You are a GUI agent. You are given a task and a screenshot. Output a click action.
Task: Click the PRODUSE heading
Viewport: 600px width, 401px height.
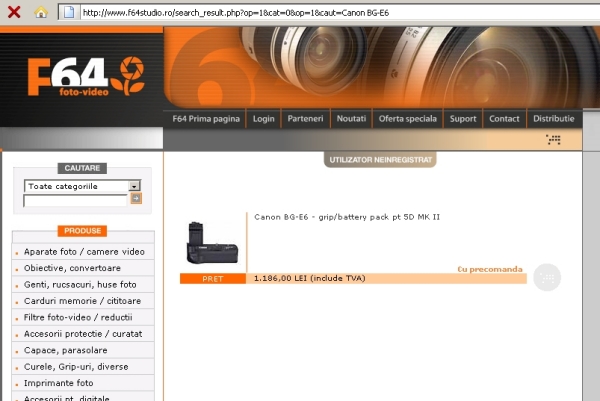[83, 231]
